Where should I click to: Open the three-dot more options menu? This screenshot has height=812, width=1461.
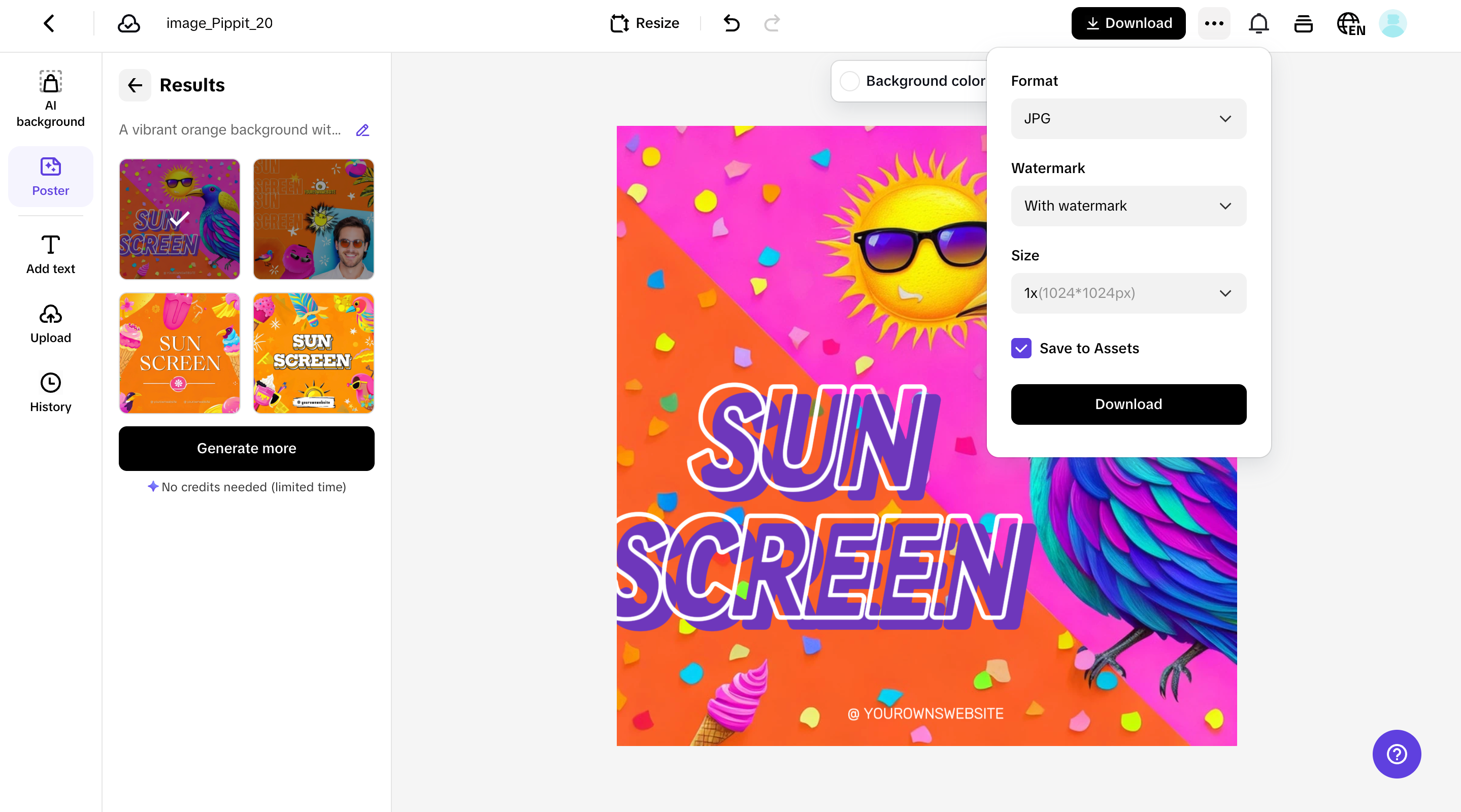pos(1214,23)
